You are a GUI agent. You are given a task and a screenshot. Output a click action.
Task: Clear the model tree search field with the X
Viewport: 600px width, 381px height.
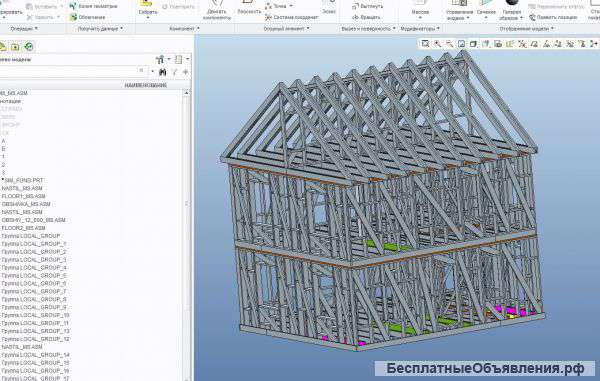click(x=141, y=71)
